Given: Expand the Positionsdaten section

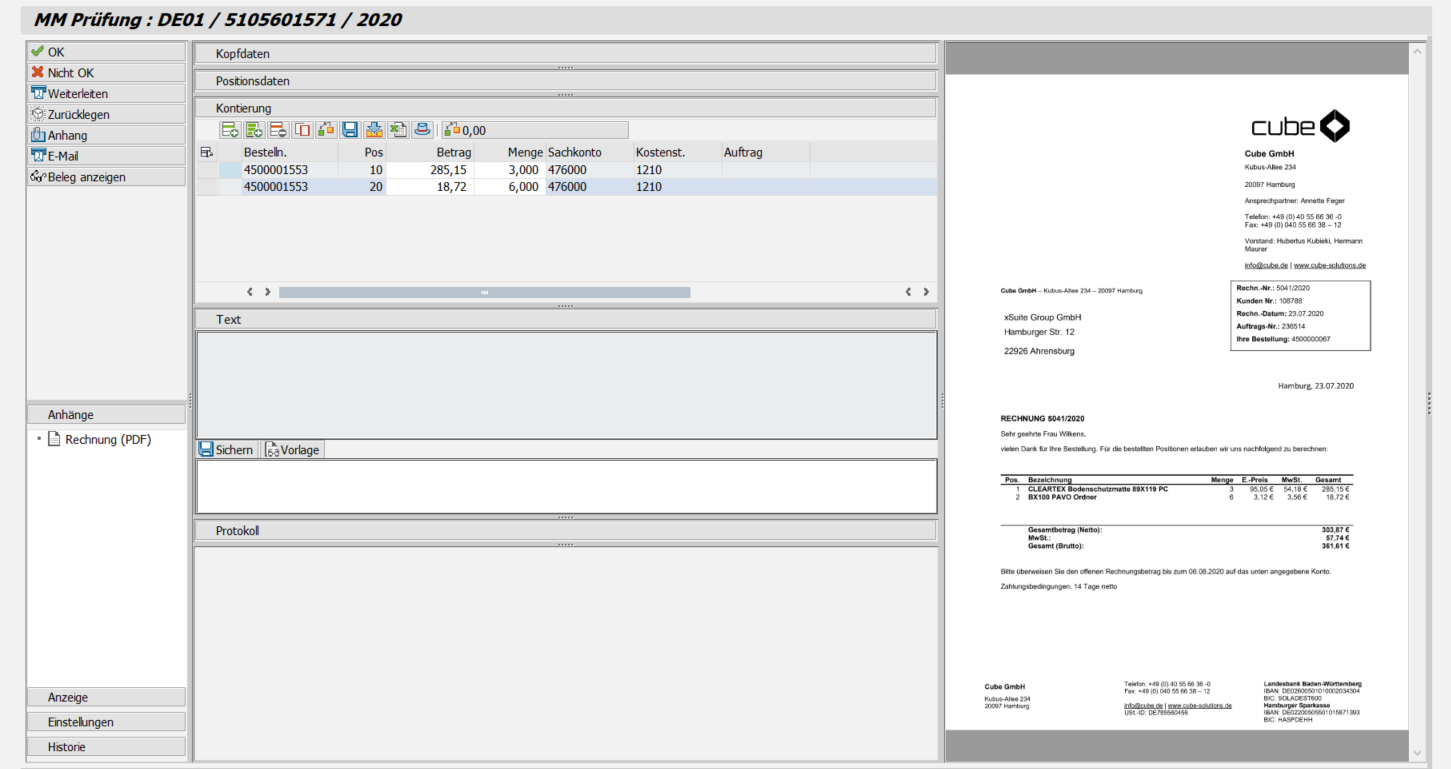Looking at the screenshot, I should pyautogui.click(x=564, y=81).
